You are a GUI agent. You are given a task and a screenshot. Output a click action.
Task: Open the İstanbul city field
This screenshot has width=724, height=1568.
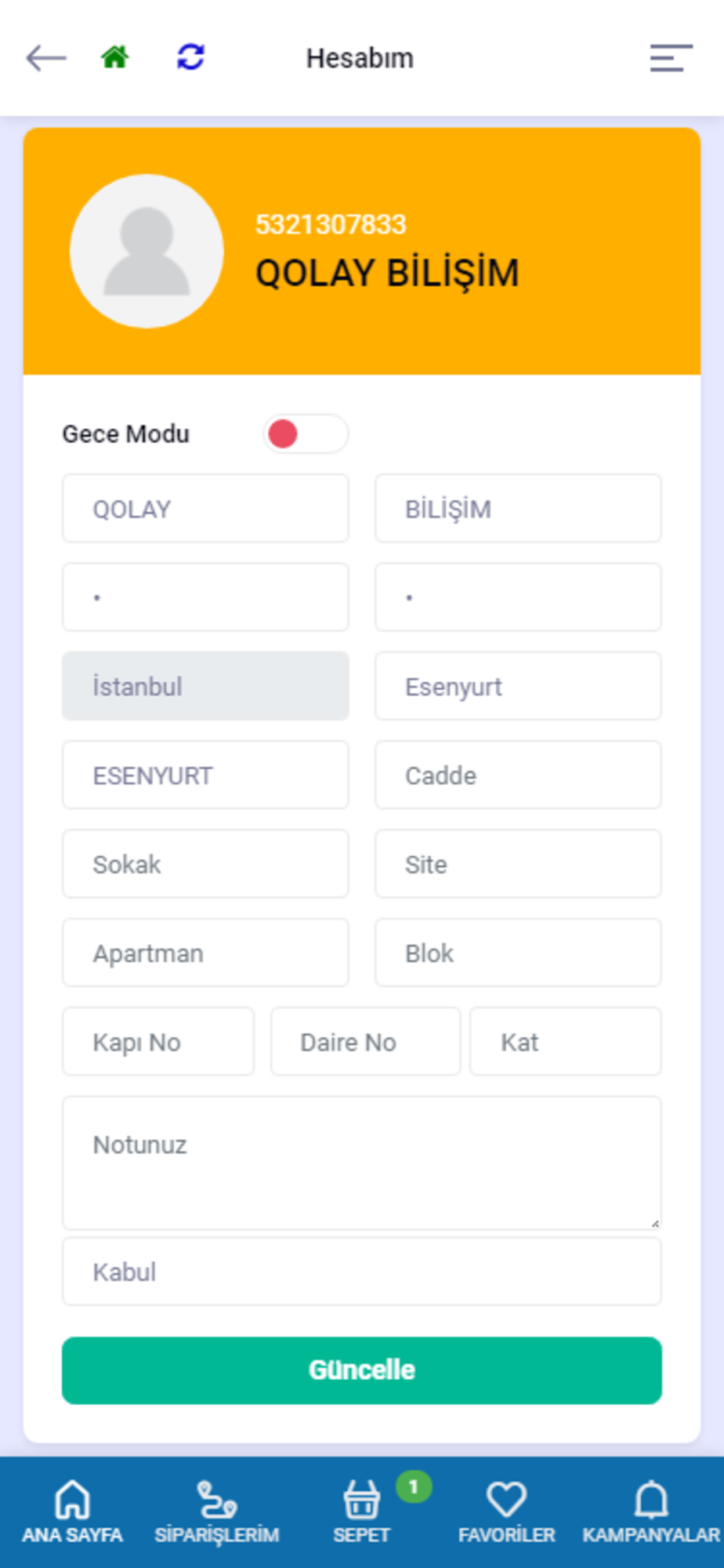(x=205, y=686)
